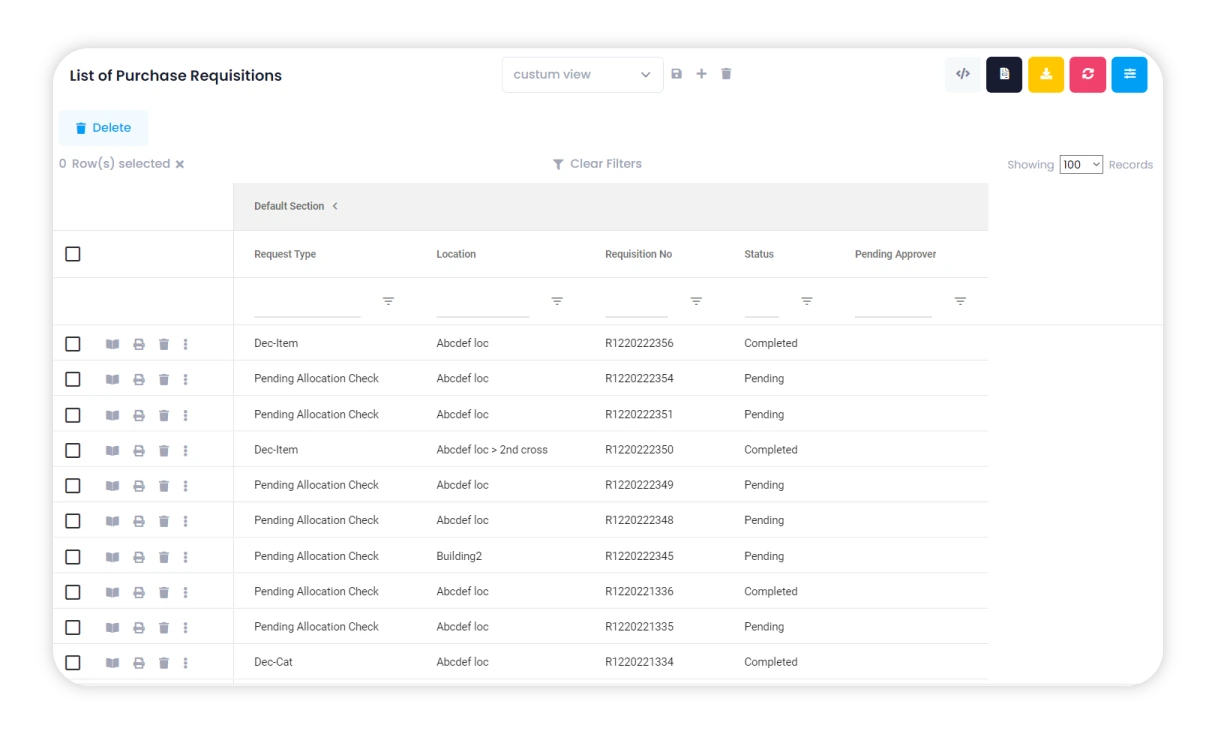Click Clear Filters
The width and height of the screenshot is (1215, 734).
point(597,163)
